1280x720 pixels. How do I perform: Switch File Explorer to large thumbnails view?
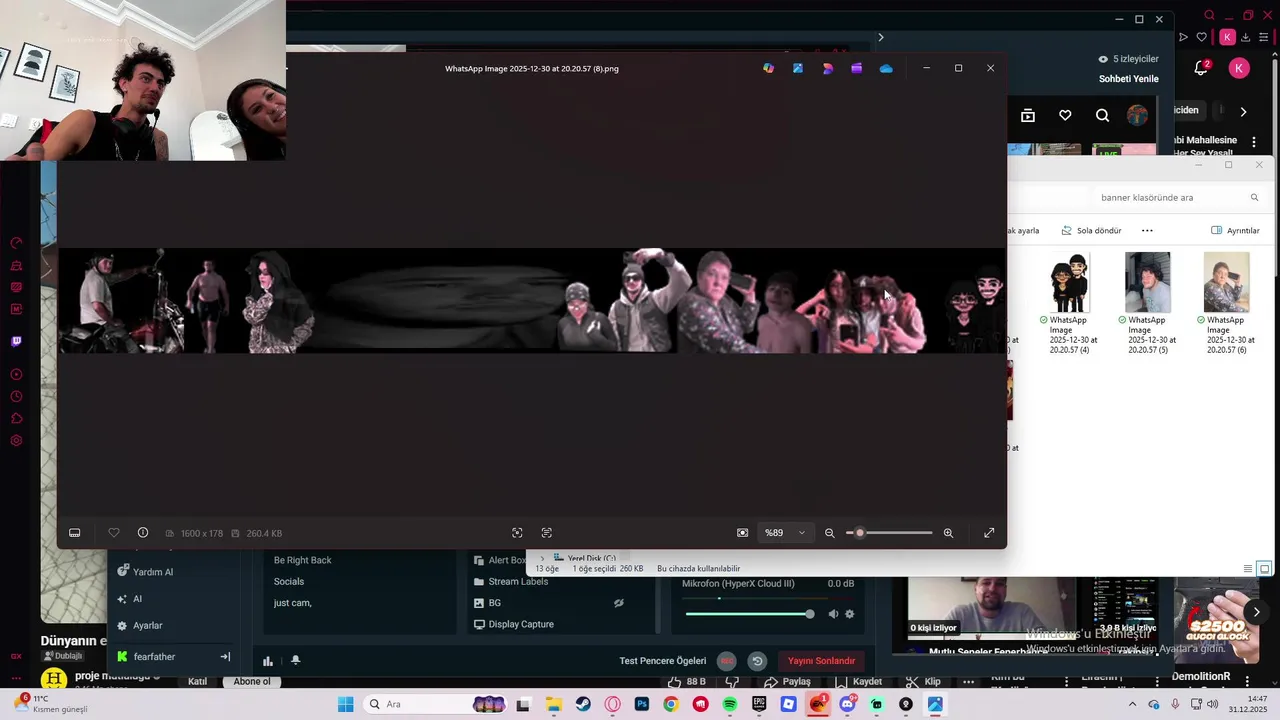[1264, 569]
